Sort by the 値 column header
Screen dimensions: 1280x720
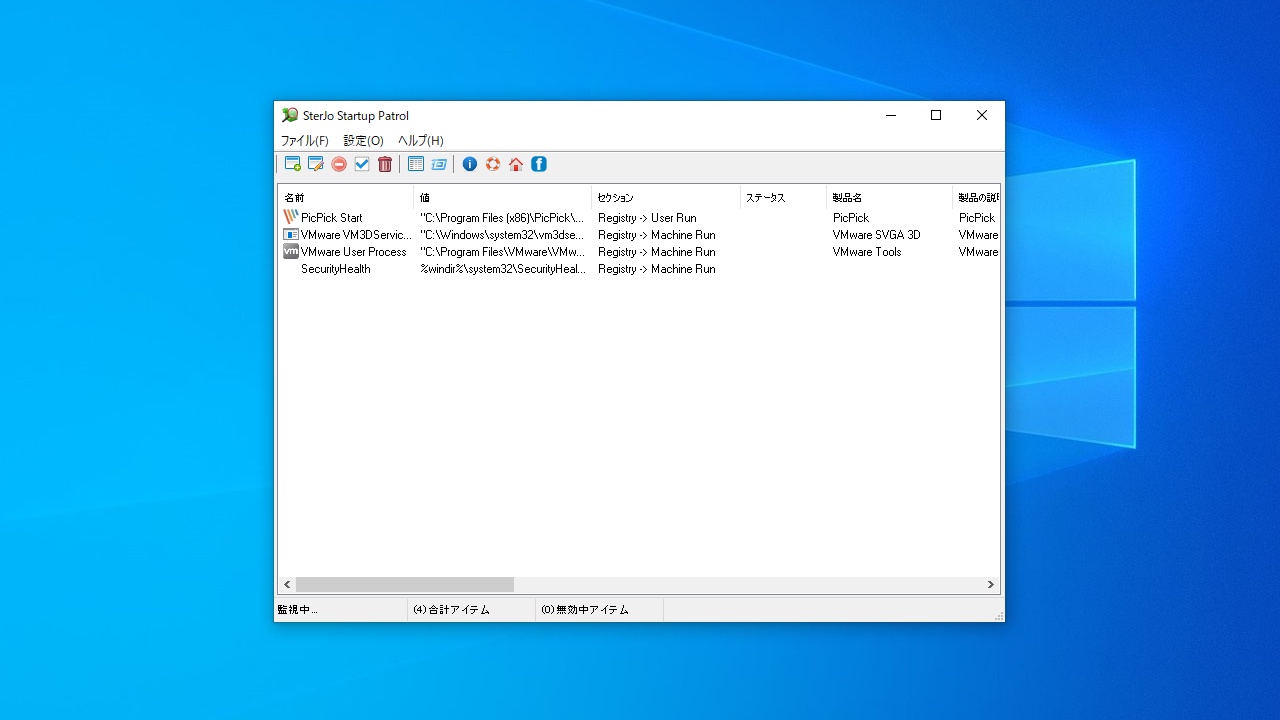503,198
